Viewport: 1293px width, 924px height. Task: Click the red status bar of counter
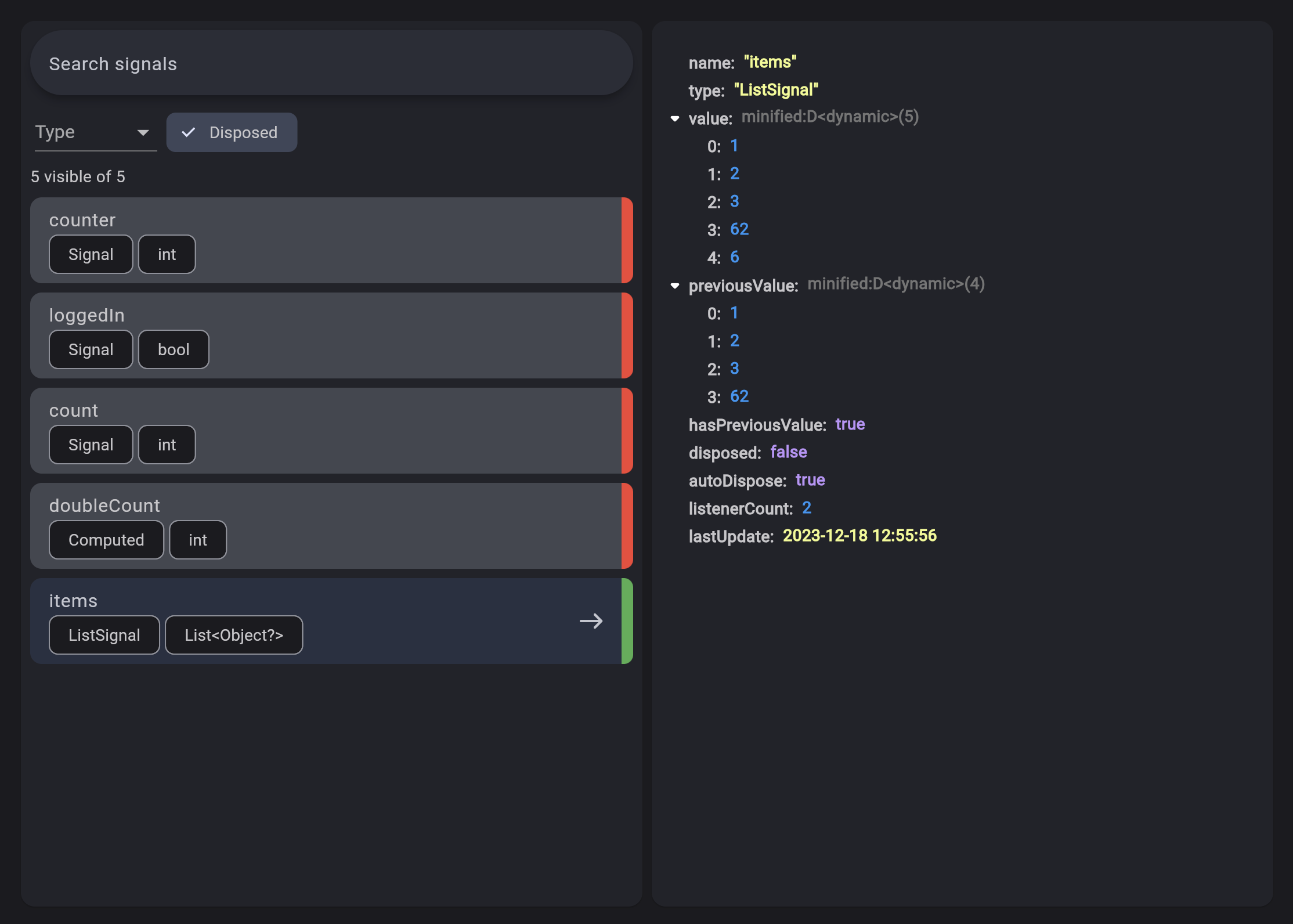627,240
